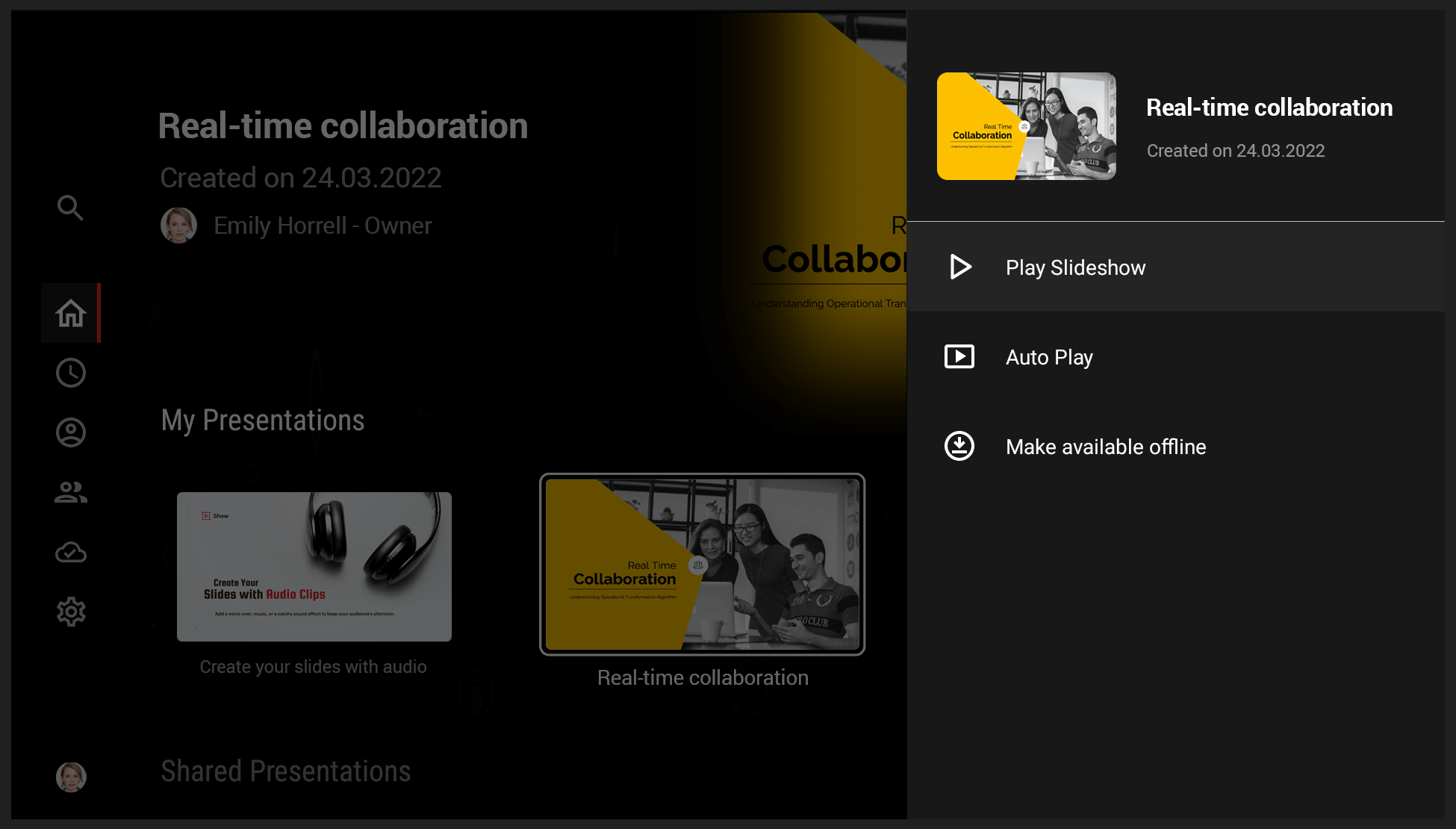1456x829 pixels.
Task: Open Create your slides with audio thumbnail
Action: pos(314,566)
